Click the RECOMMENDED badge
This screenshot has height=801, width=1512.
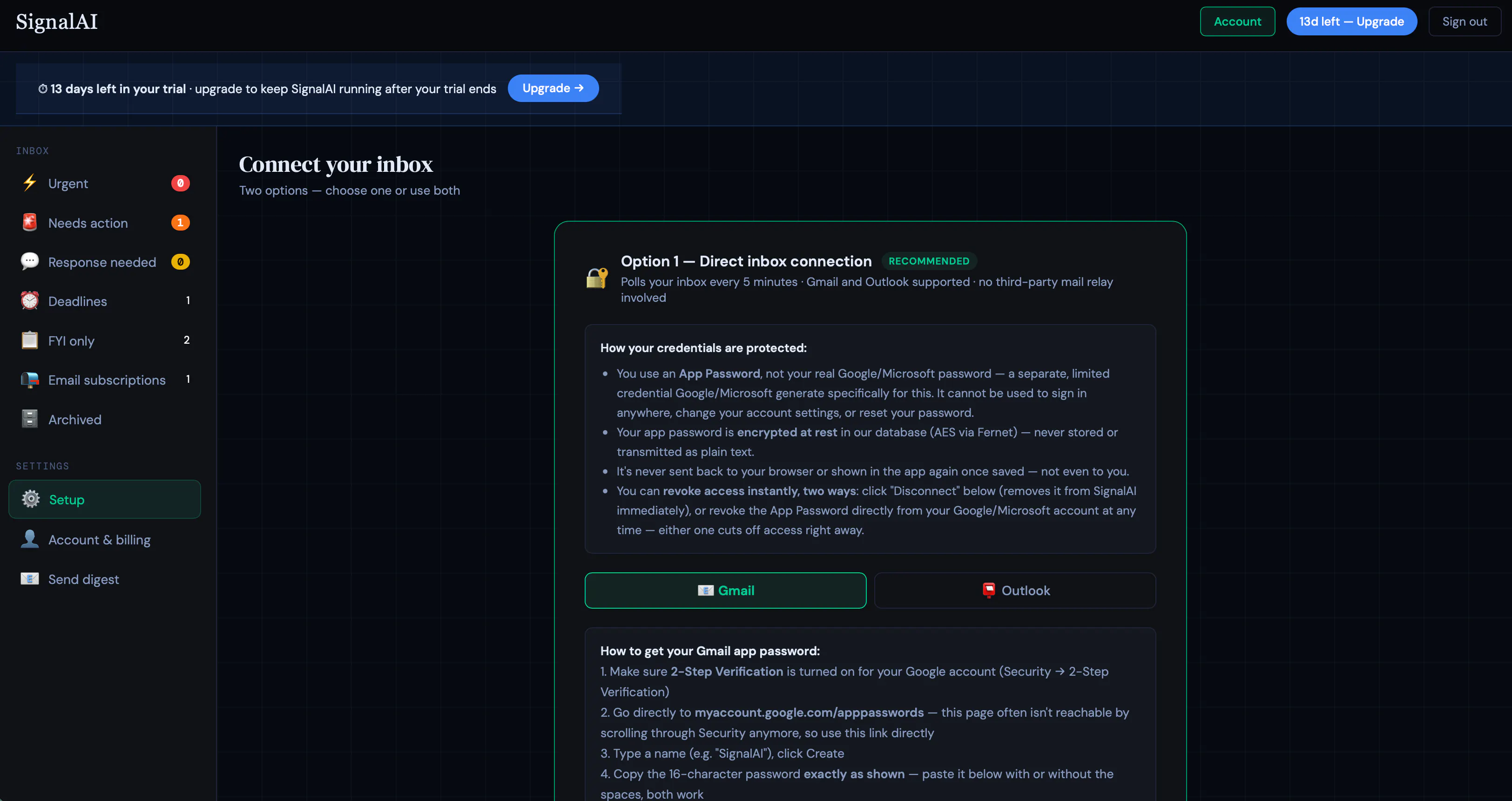(x=929, y=261)
